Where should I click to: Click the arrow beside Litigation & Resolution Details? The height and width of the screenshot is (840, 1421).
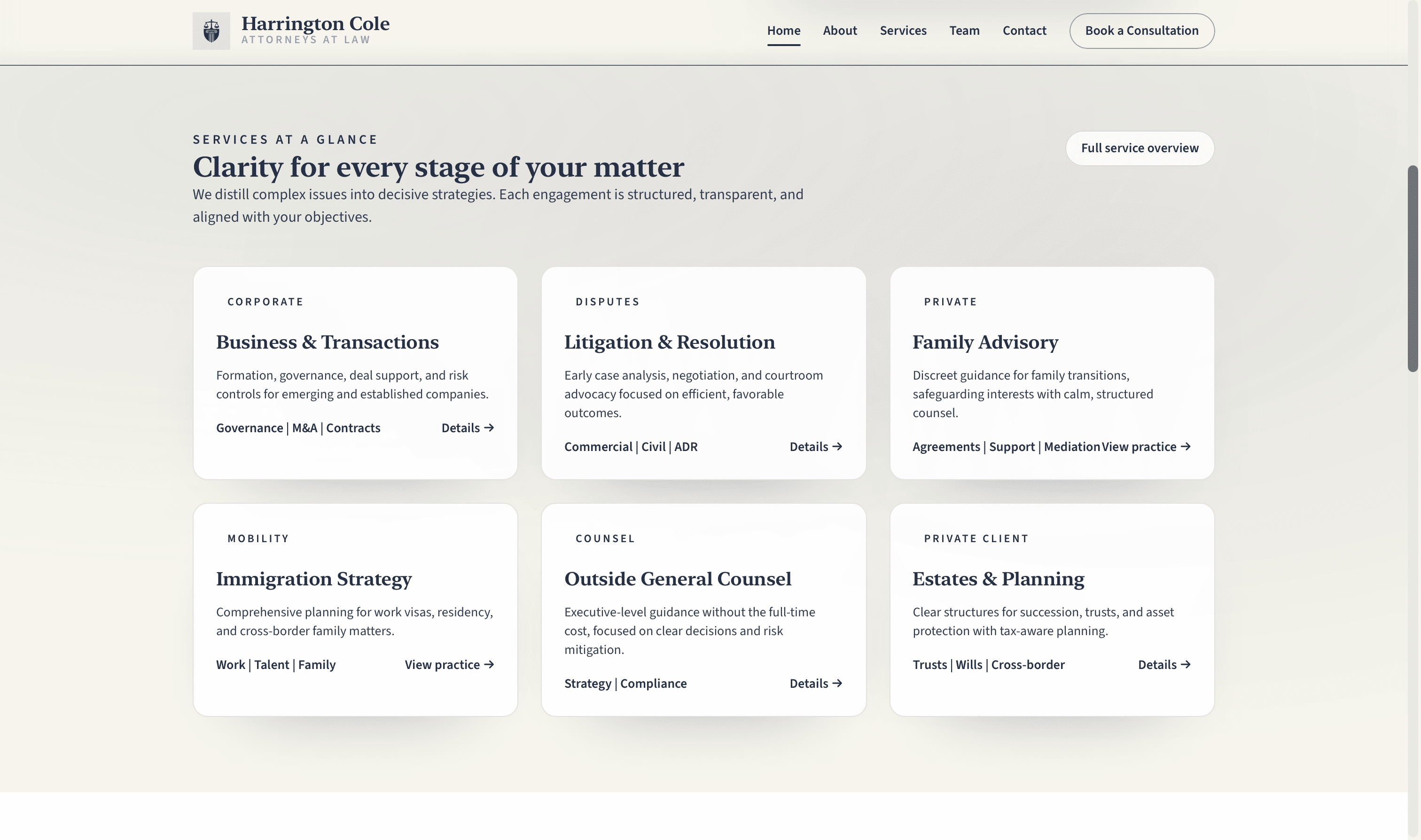coord(837,447)
